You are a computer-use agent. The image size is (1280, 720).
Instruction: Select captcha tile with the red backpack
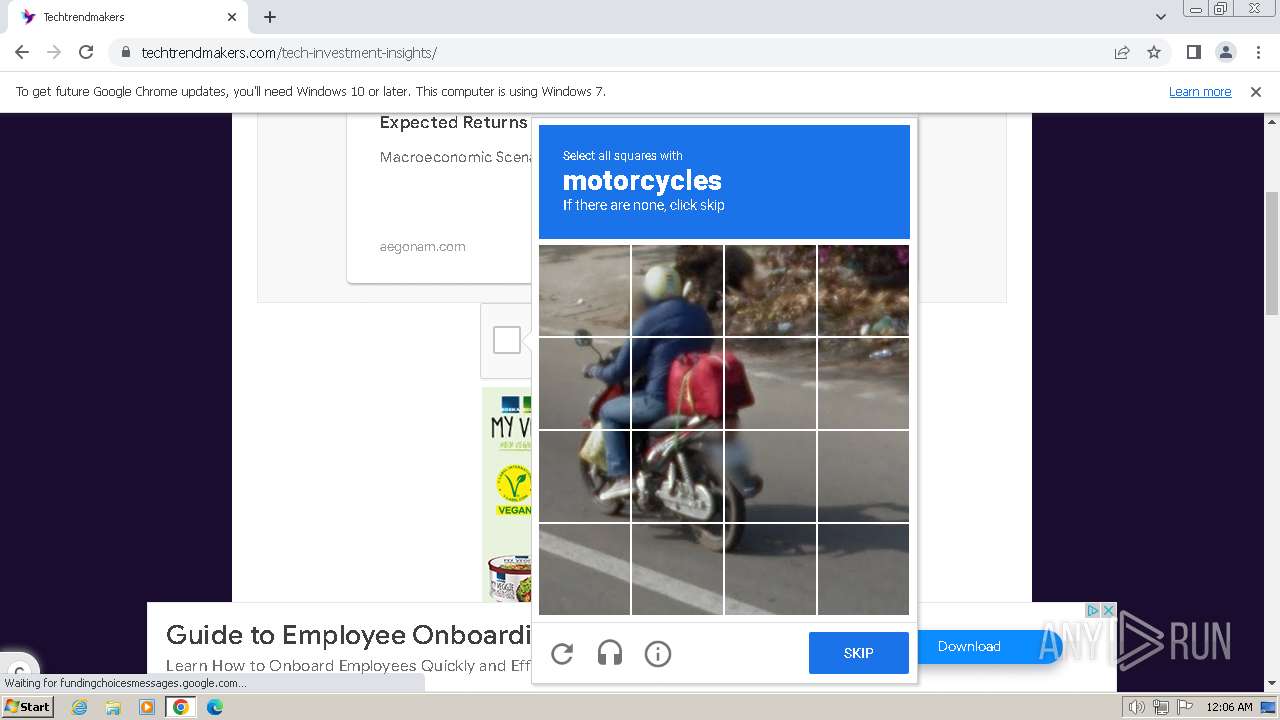pyautogui.click(x=677, y=383)
